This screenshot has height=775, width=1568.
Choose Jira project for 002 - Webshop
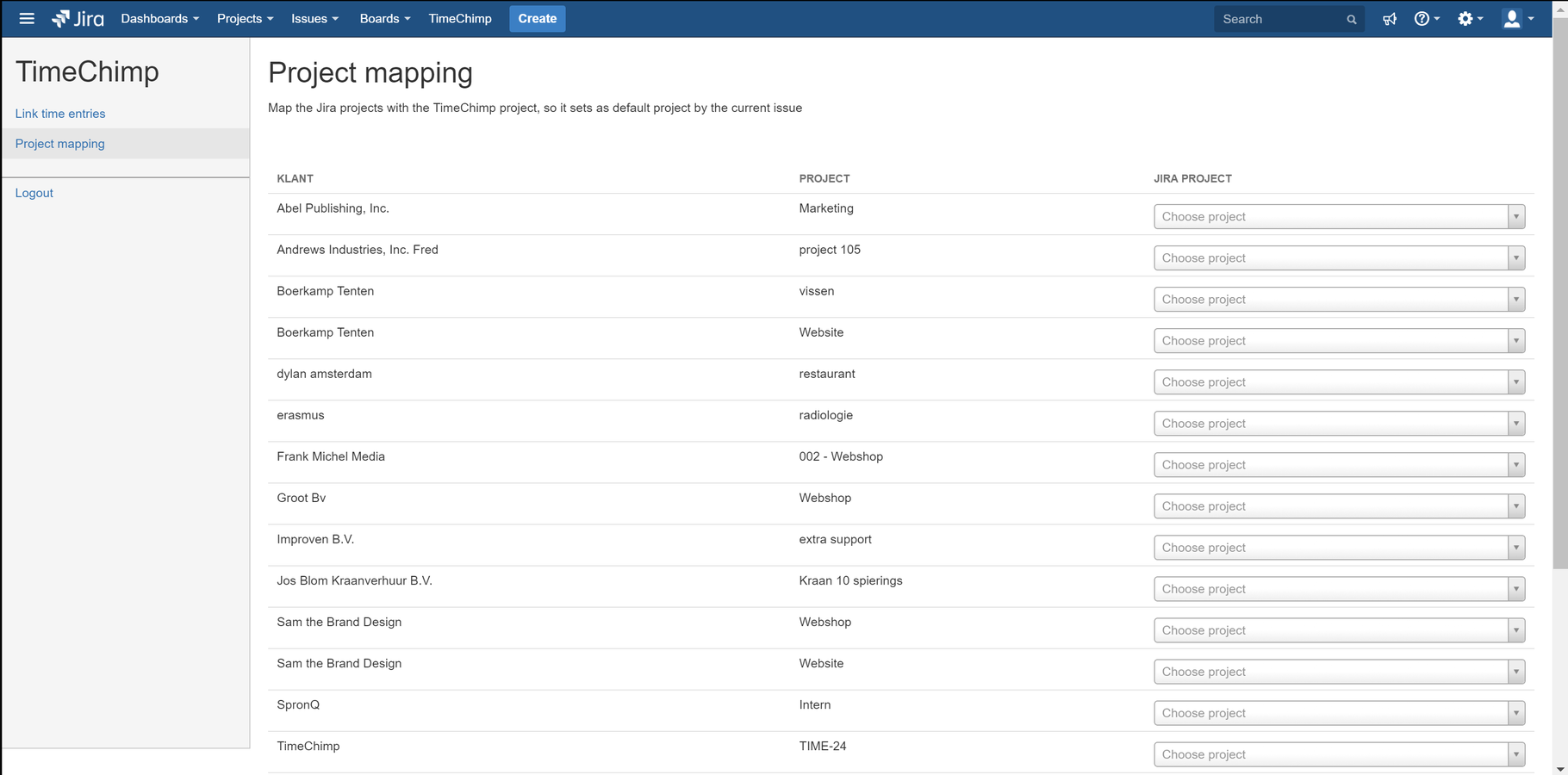tap(1339, 465)
